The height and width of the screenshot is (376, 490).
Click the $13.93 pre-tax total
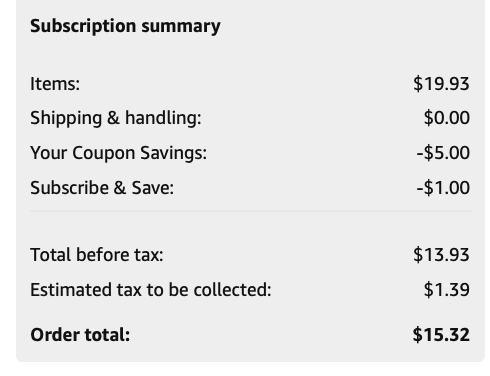click(x=441, y=255)
